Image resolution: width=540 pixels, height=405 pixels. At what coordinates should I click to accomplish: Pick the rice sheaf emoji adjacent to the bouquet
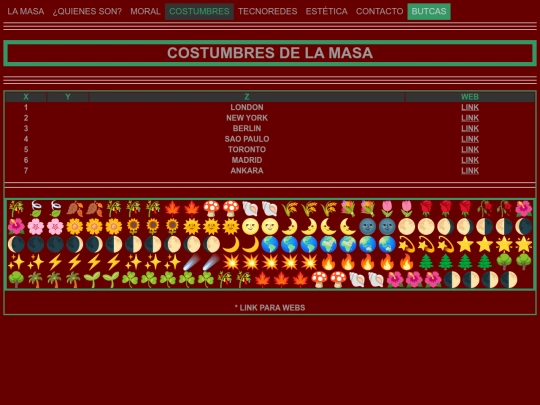click(329, 209)
